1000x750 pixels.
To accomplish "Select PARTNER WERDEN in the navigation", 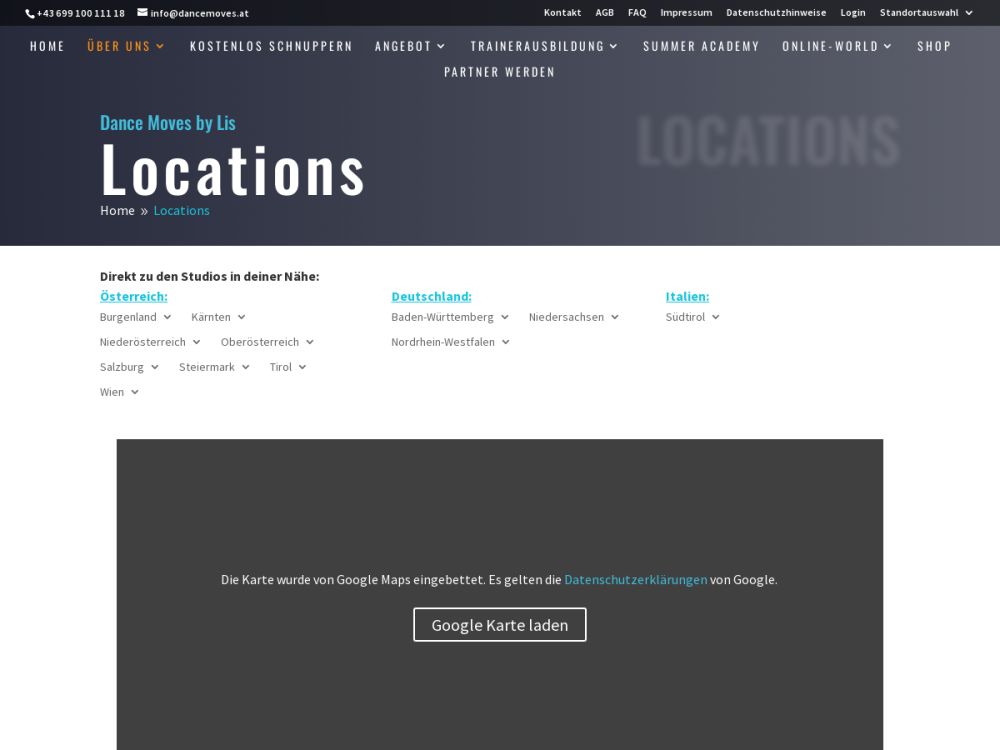I will tap(499, 72).
